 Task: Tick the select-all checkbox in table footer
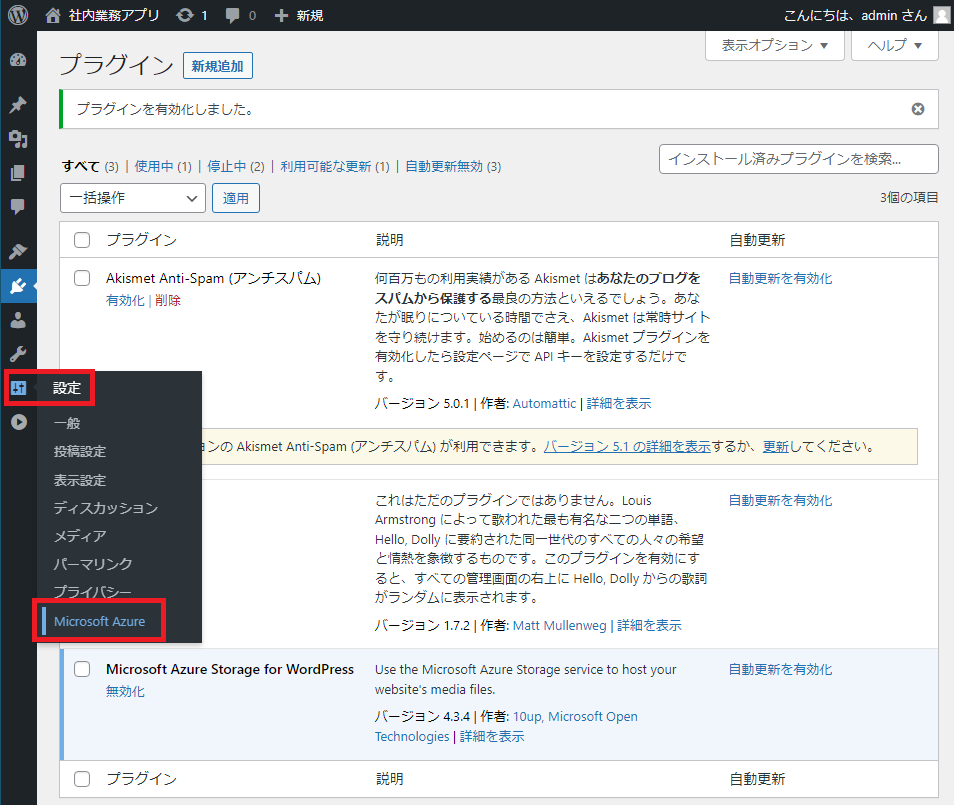[x=82, y=779]
